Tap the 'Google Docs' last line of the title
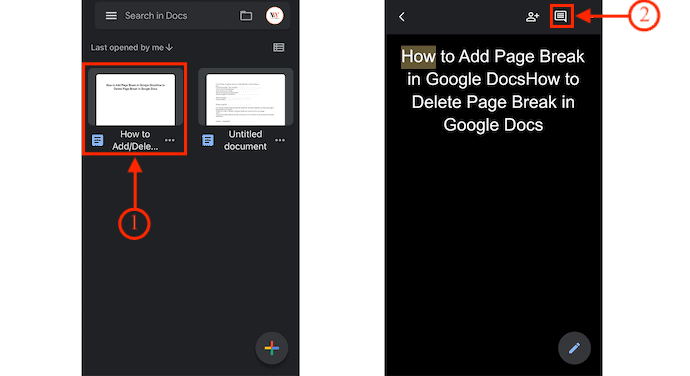The height and width of the screenshot is (376, 690). (493, 125)
